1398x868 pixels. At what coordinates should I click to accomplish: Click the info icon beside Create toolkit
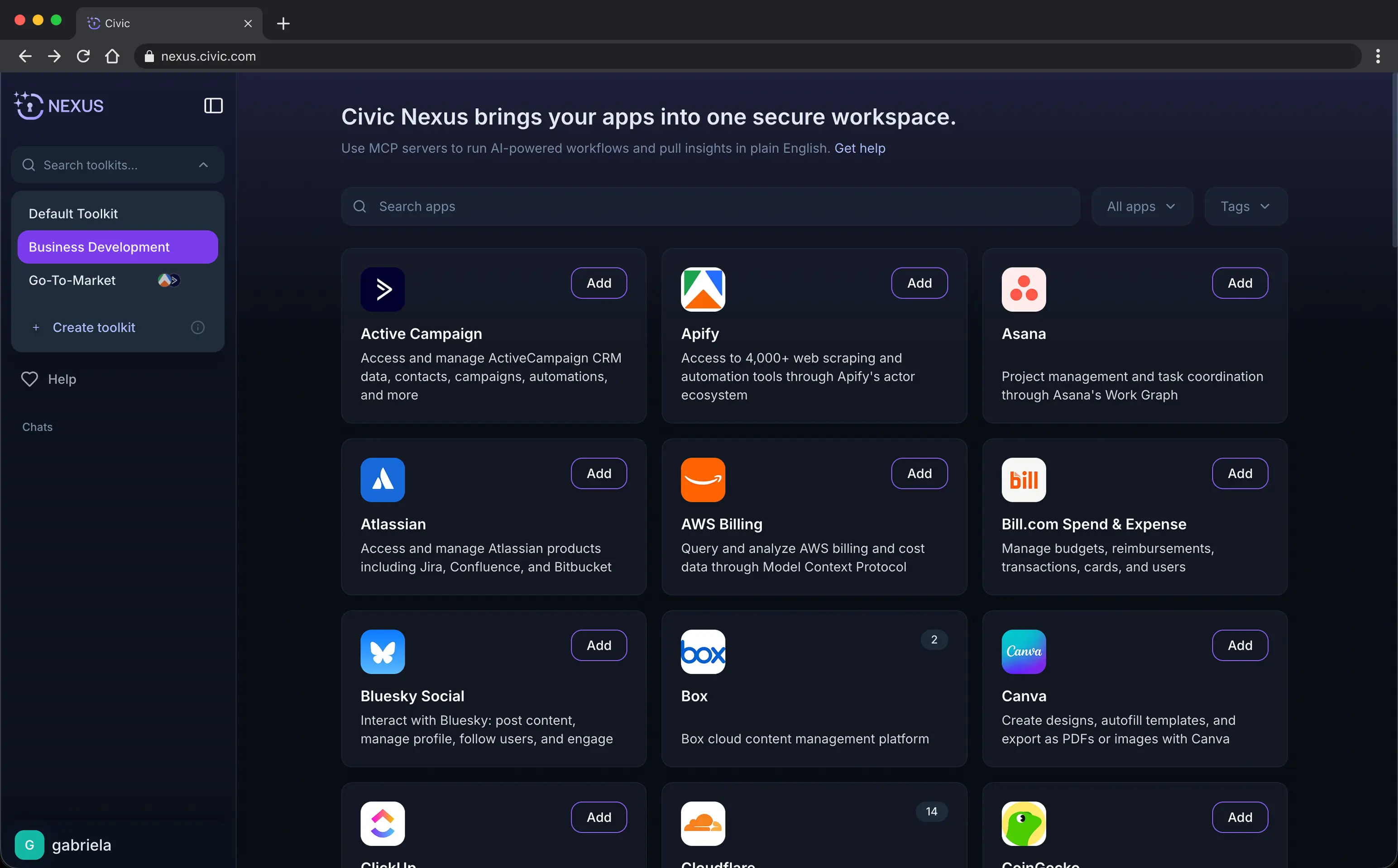pos(197,327)
